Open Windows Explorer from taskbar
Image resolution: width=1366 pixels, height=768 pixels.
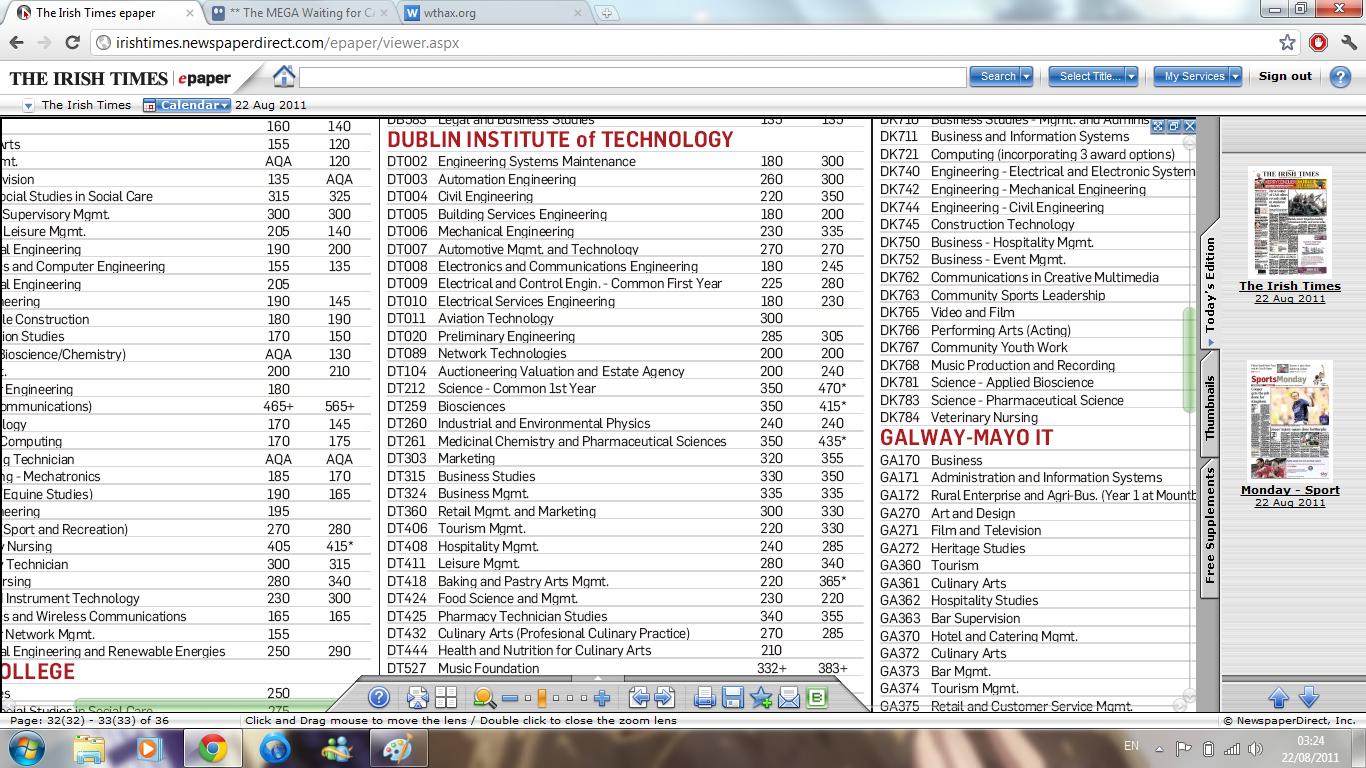coord(90,748)
